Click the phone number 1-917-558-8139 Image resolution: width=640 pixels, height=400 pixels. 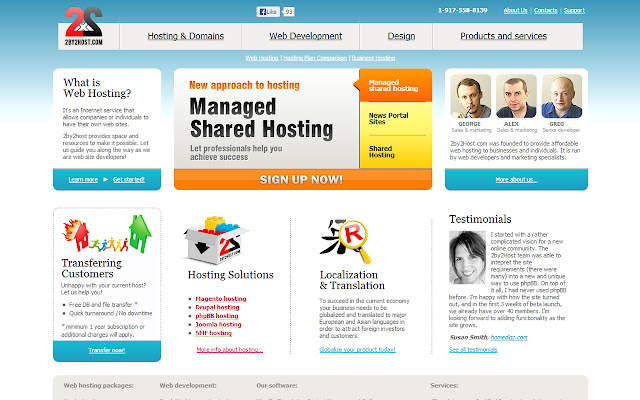pos(463,11)
